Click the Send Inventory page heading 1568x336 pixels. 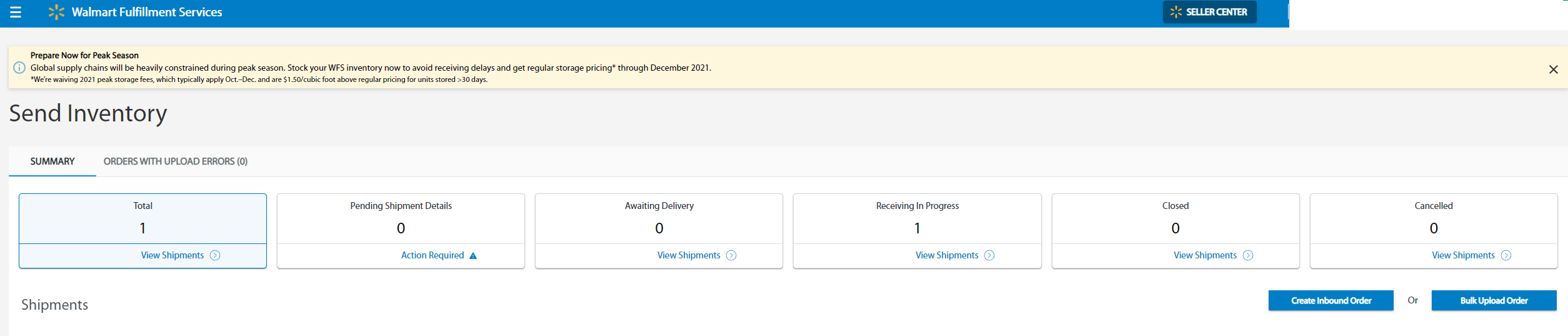click(88, 113)
